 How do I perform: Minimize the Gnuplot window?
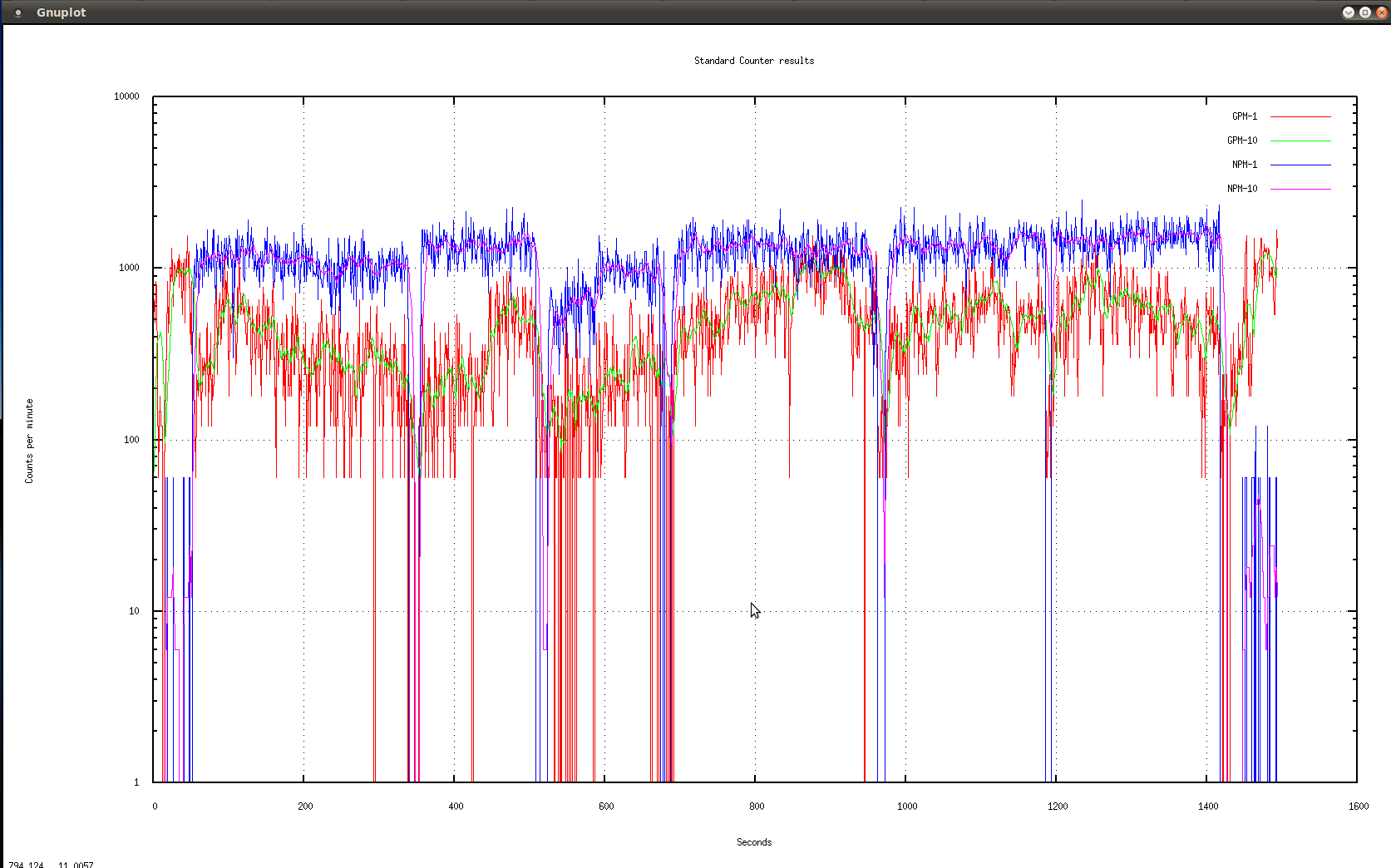(x=1349, y=12)
